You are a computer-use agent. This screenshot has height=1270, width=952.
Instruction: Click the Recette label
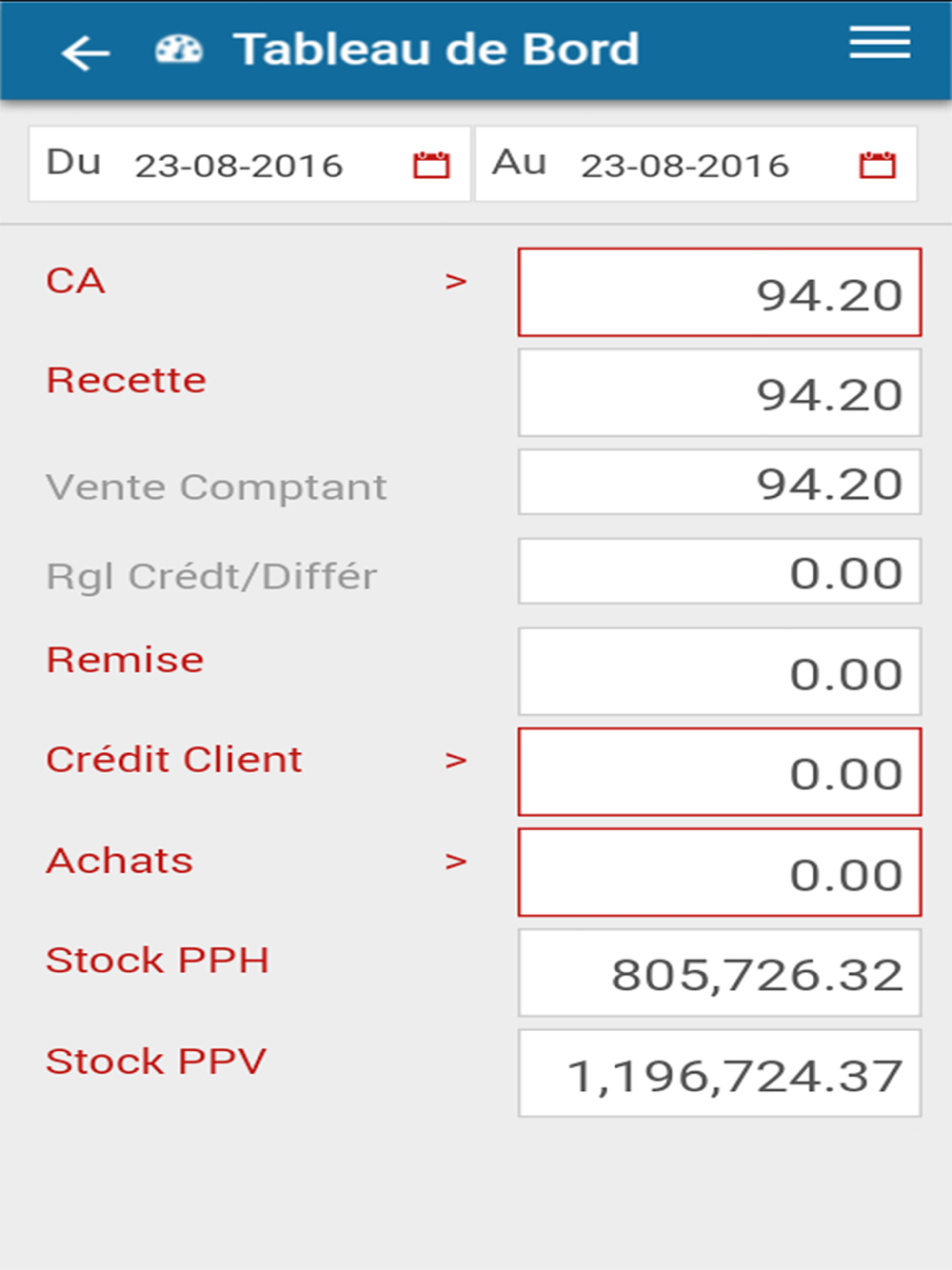point(126,381)
